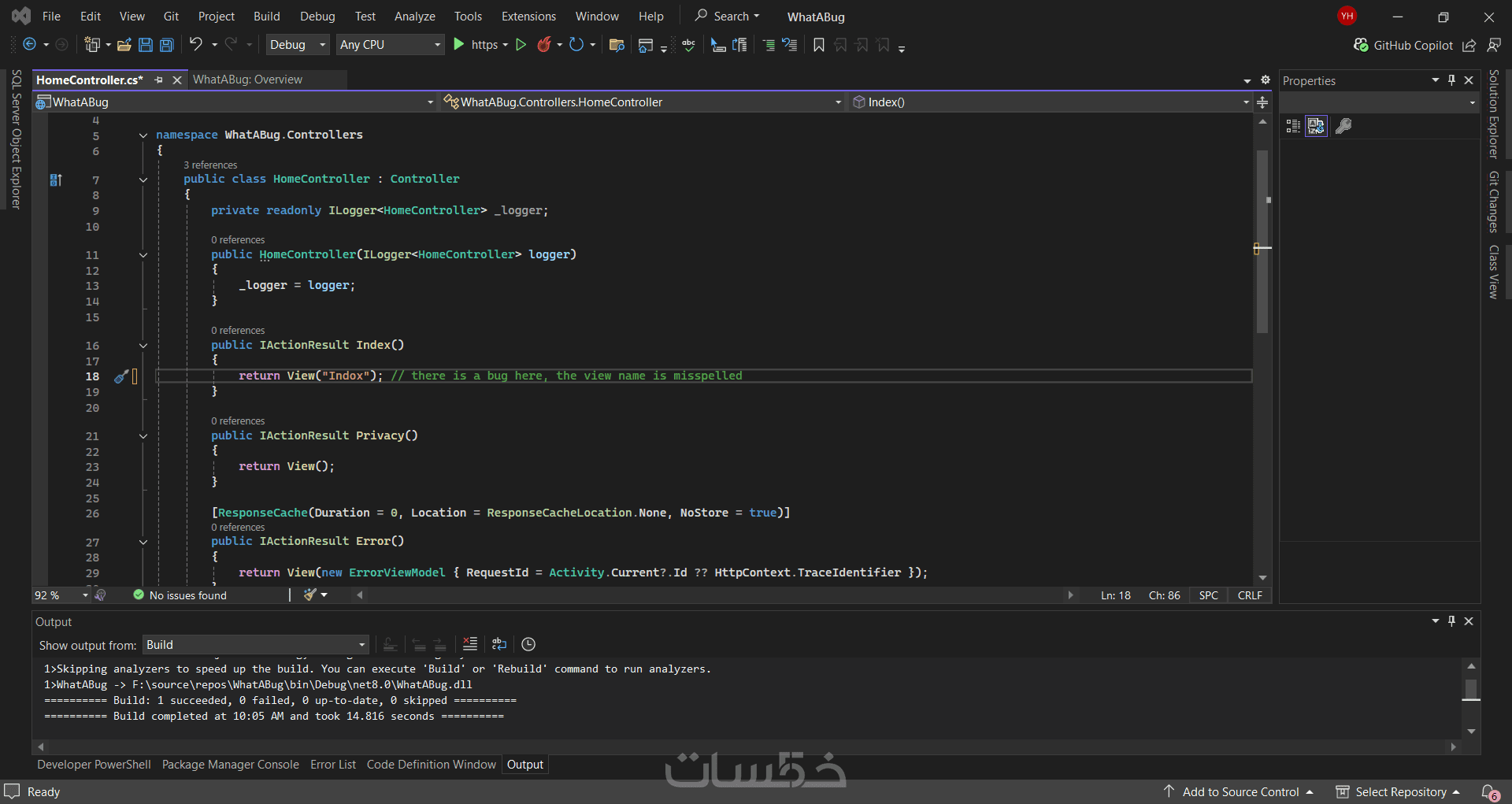Save current file with single disk icon

(146, 45)
